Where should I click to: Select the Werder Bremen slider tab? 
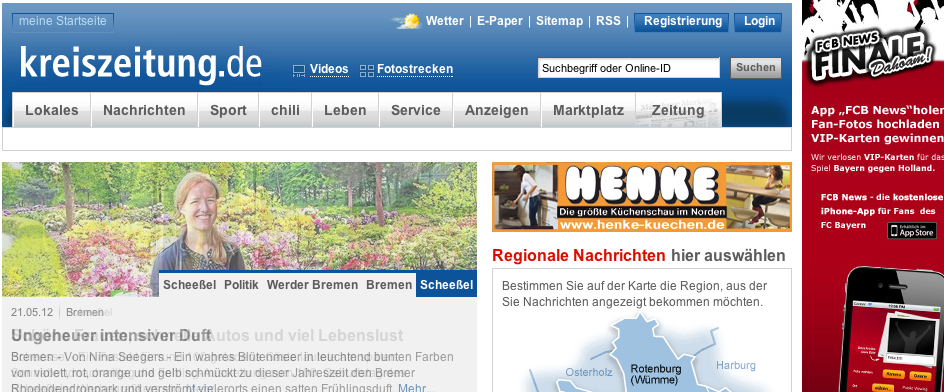(x=312, y=285)
